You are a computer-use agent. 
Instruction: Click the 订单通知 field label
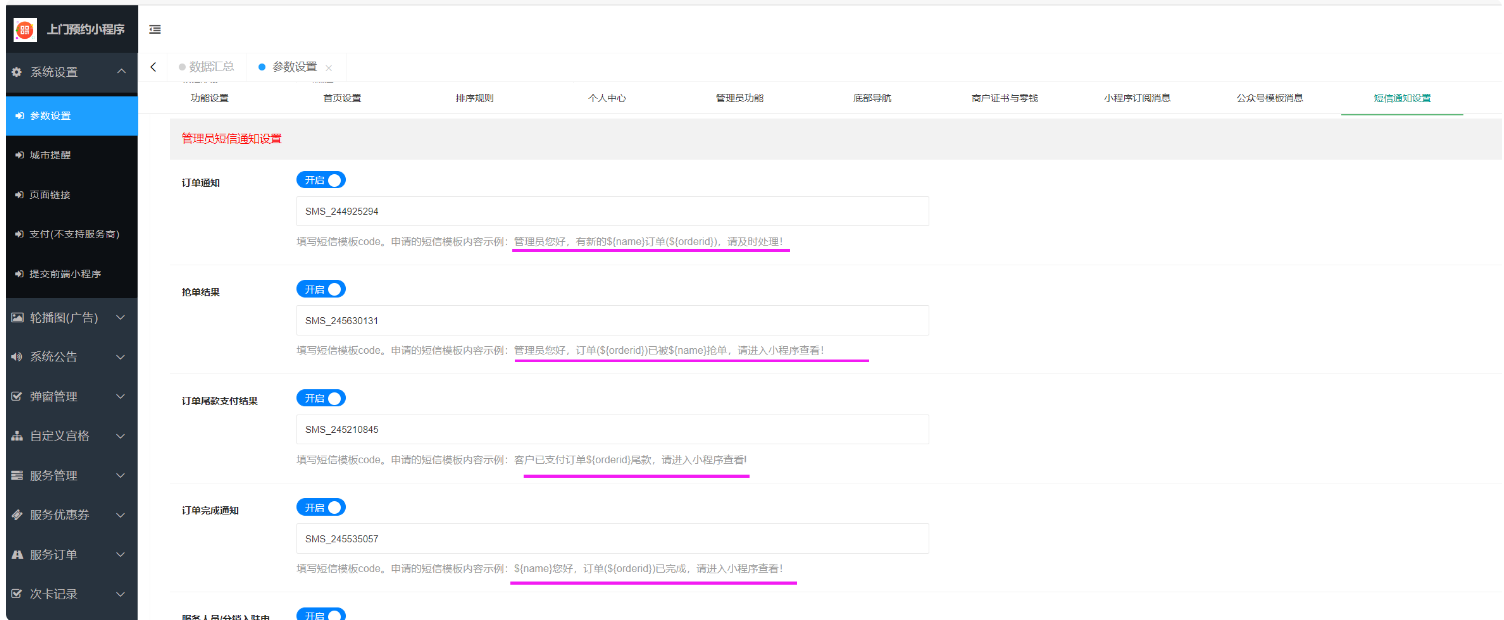pyautogui.click(x=201, y=183)
